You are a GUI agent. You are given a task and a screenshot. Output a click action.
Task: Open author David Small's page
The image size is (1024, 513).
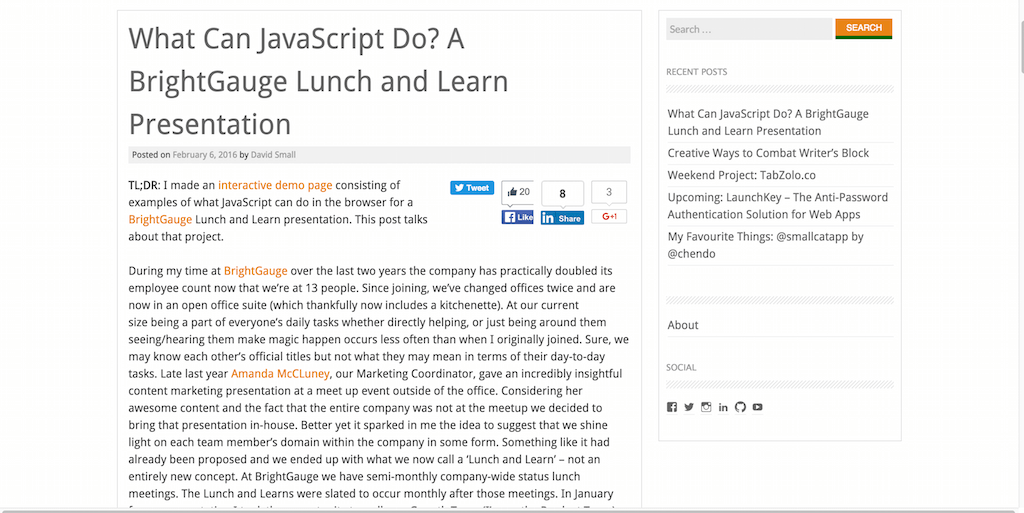273,155
